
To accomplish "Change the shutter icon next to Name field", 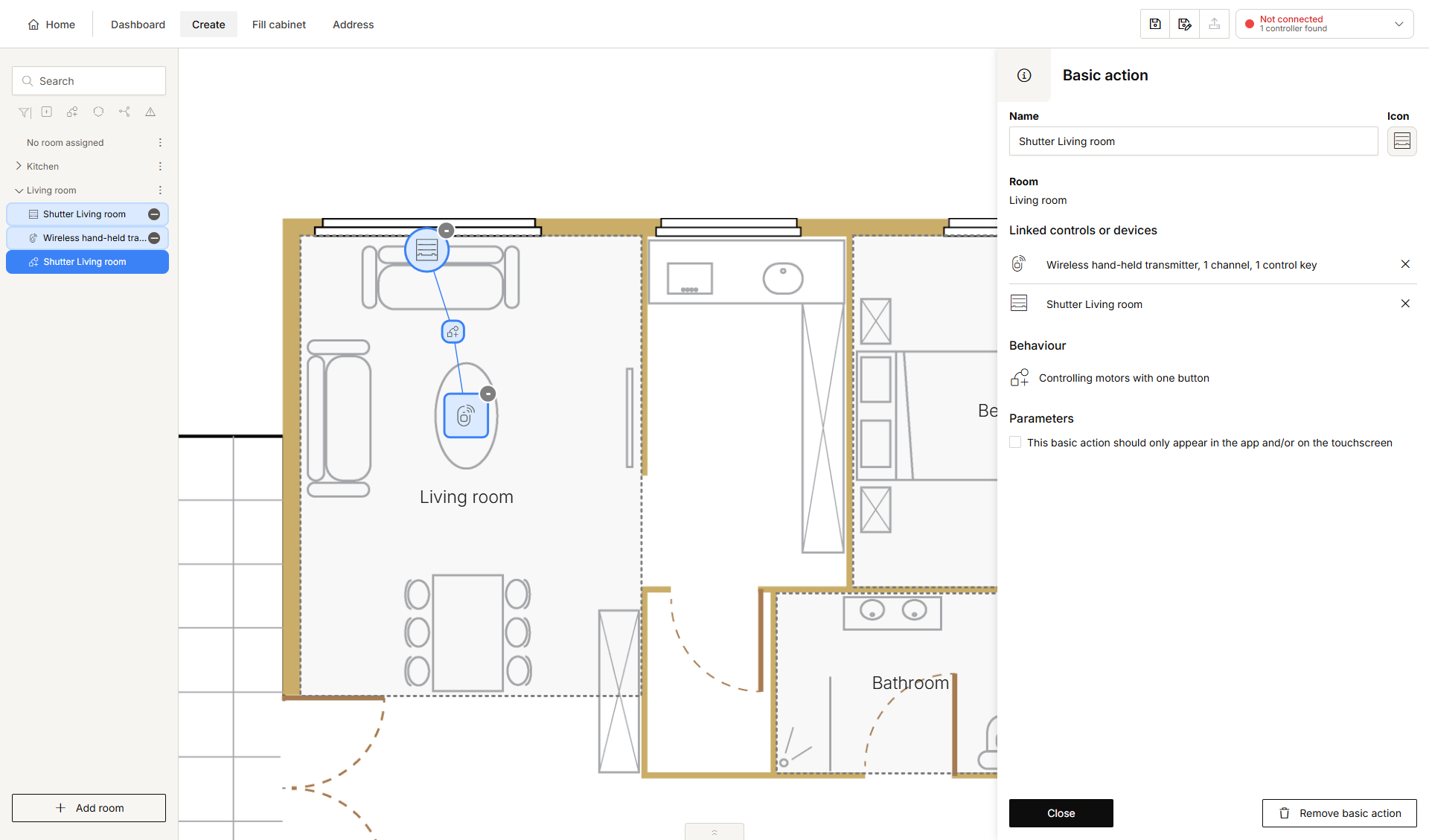I will point(1402,141).
